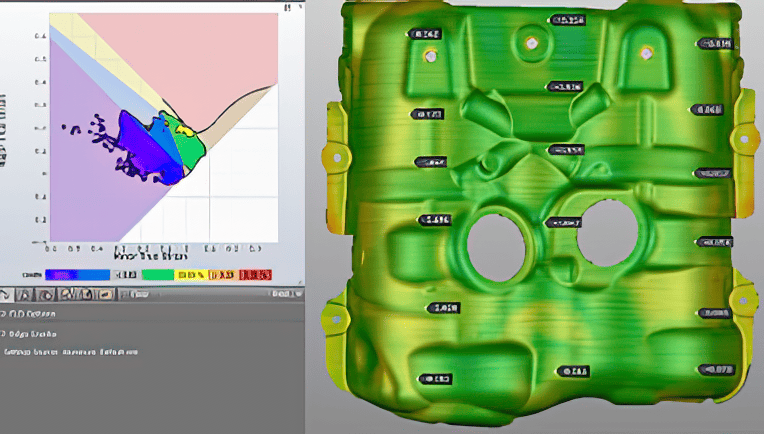Click the red swatch in the chart legend
The height and width of the screenshot is (434, 764).
point(254,274)
